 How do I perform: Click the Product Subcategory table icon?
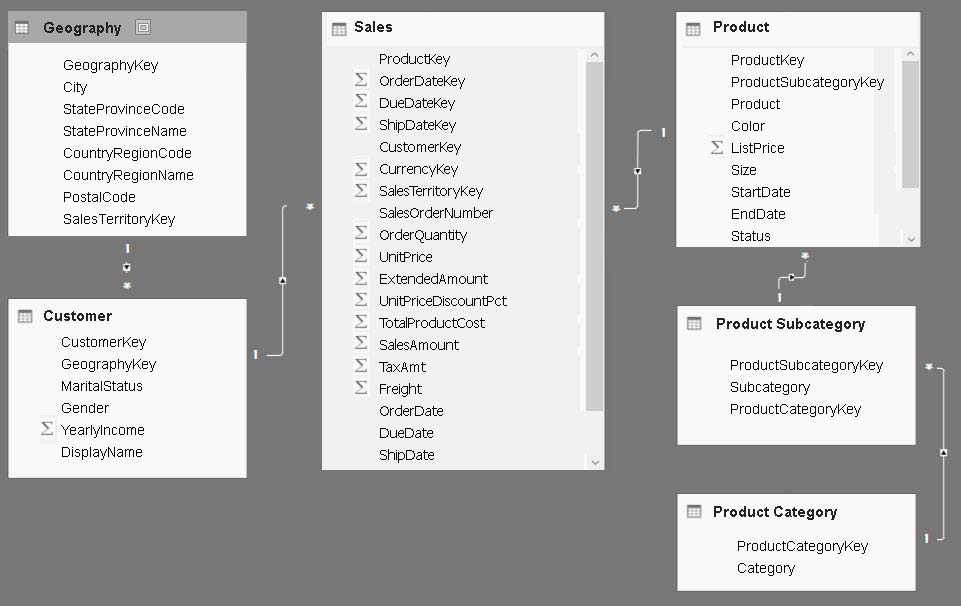pyautogui.click(x=694, y=324)
